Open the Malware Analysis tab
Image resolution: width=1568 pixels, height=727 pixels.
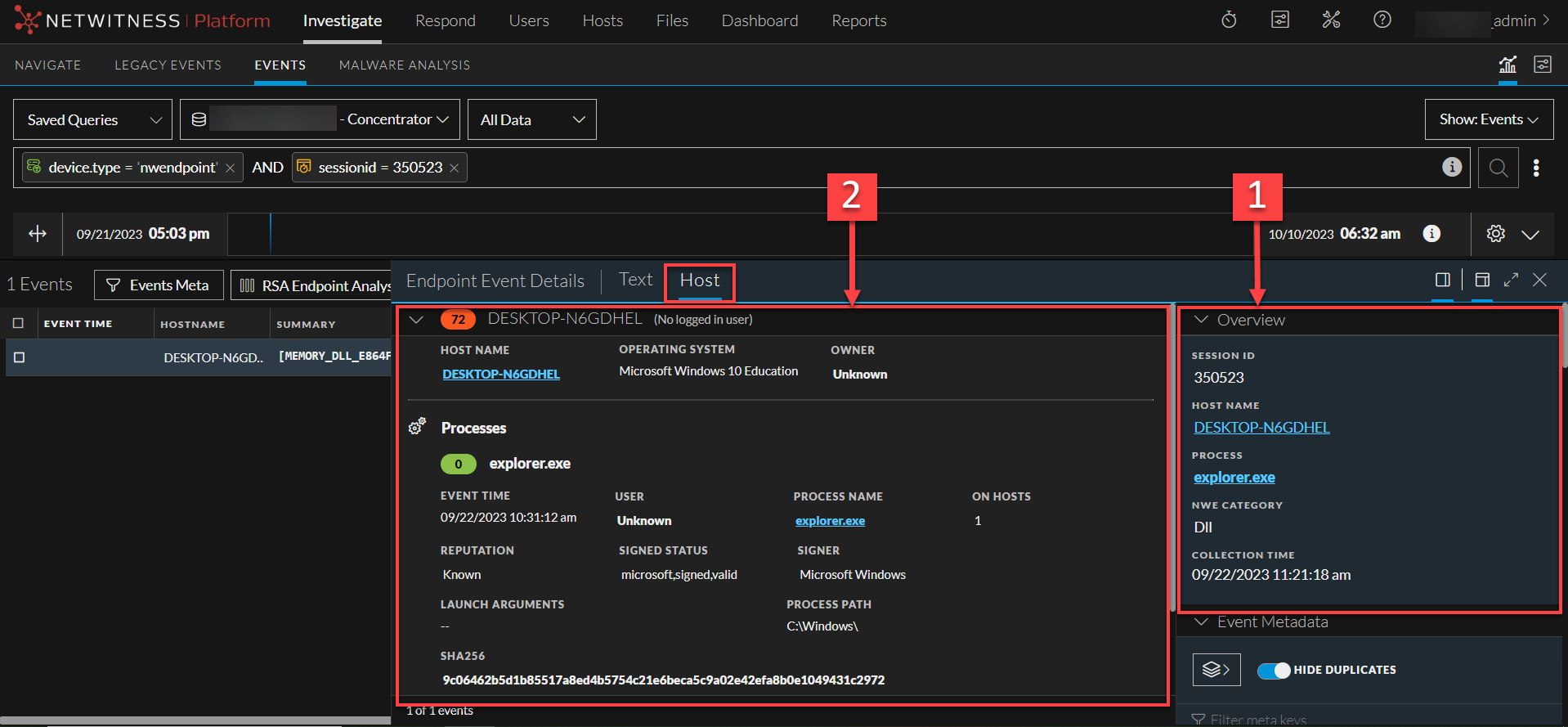[x=404, y=65]
